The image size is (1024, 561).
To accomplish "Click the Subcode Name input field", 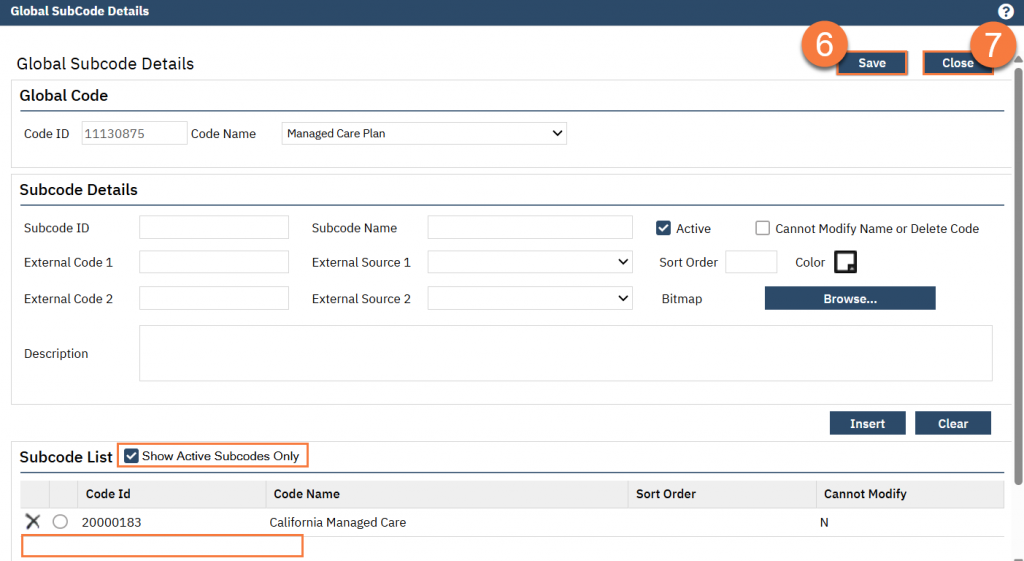I will tap(530, 228).
